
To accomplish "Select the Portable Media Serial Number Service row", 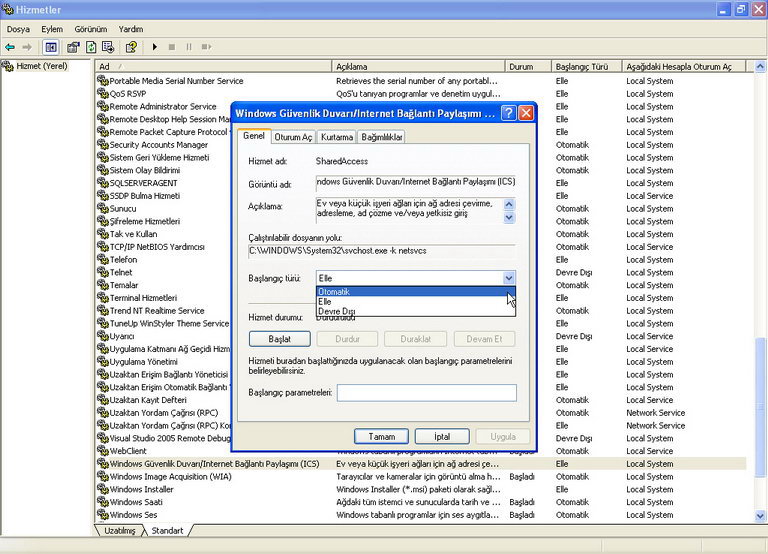I will (x=421, y=80).
